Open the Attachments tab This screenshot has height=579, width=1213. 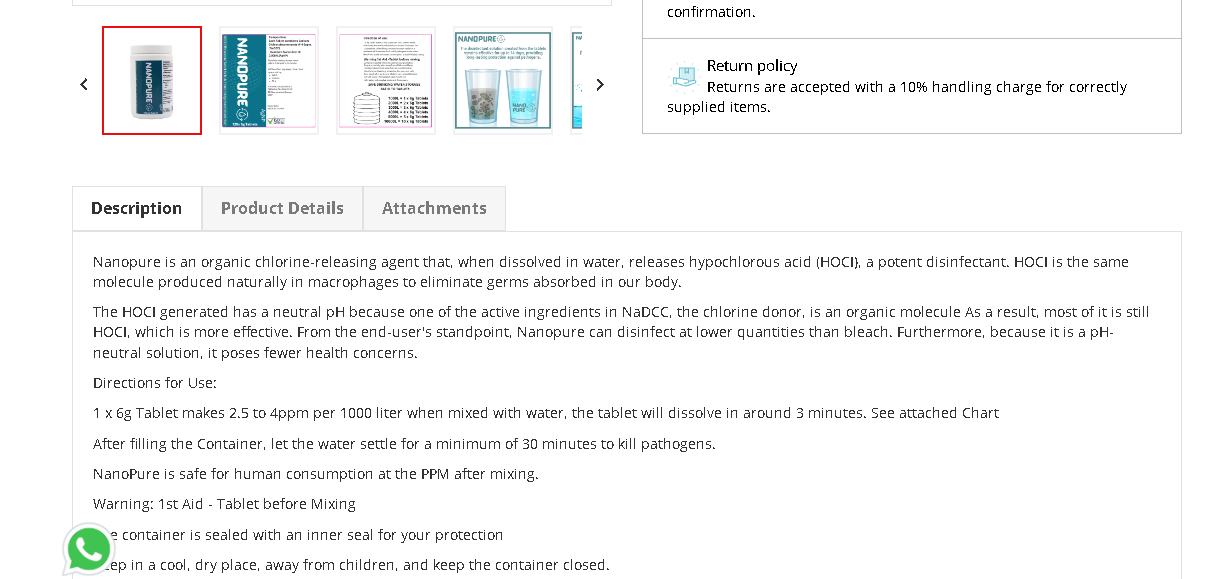434,208
